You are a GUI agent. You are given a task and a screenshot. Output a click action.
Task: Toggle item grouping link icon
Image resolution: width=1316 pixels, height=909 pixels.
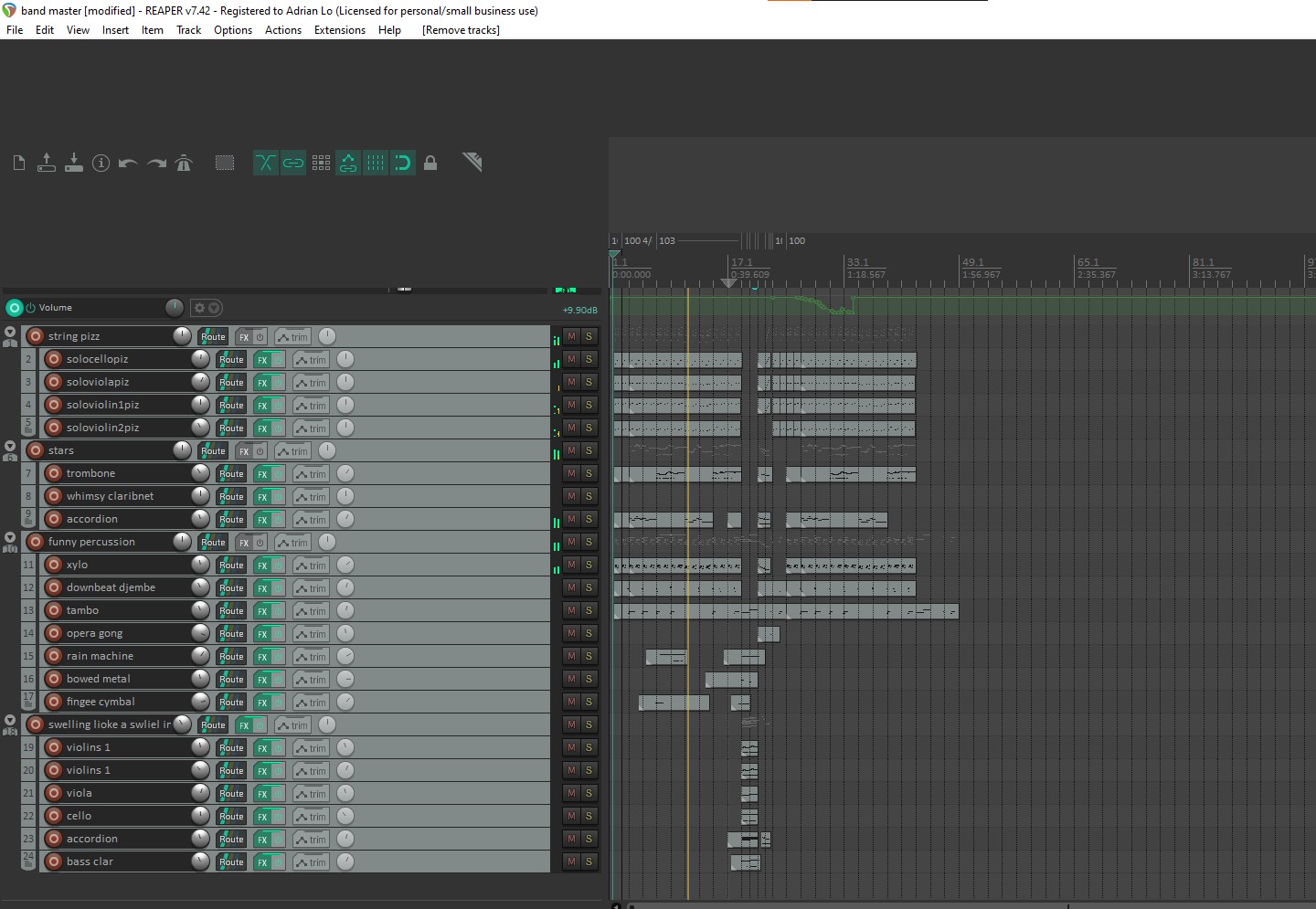(x=292, y=164)
